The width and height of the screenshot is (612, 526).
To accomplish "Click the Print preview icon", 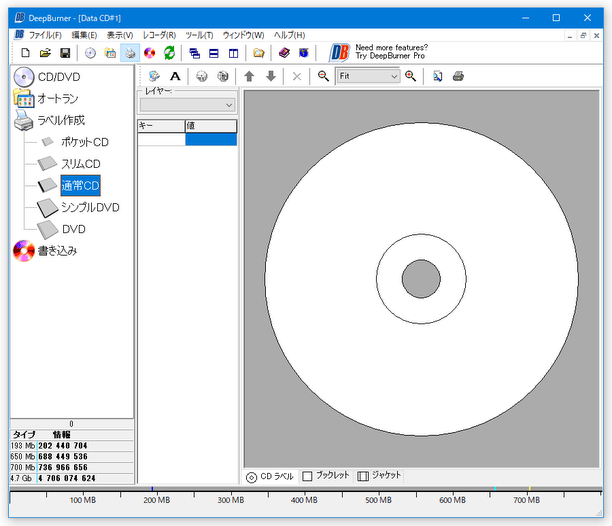I will (438, 76).
